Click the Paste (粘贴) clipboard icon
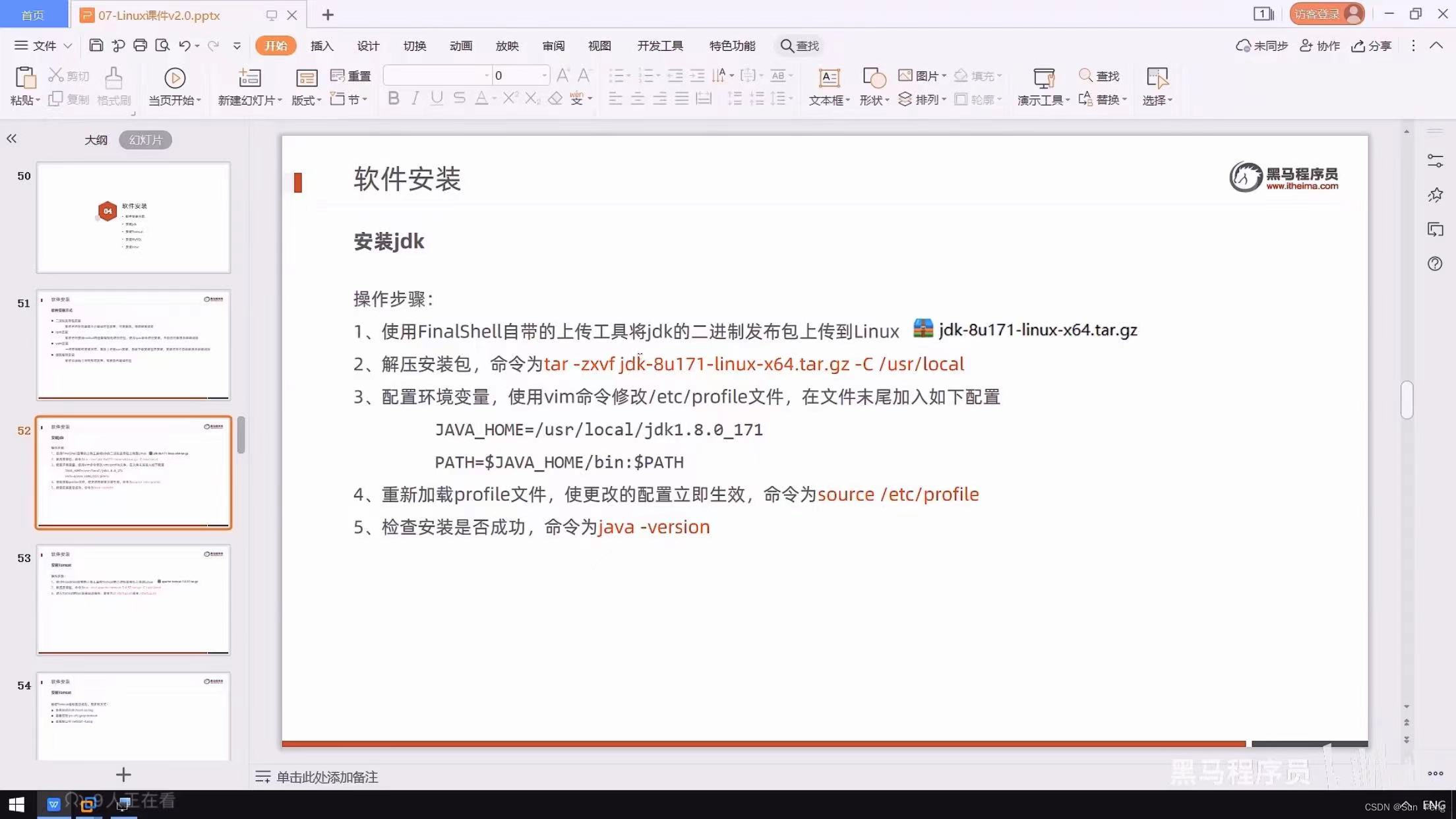Screen dimensions: 1456x819 pyautogui.click(x=25, y=78)
